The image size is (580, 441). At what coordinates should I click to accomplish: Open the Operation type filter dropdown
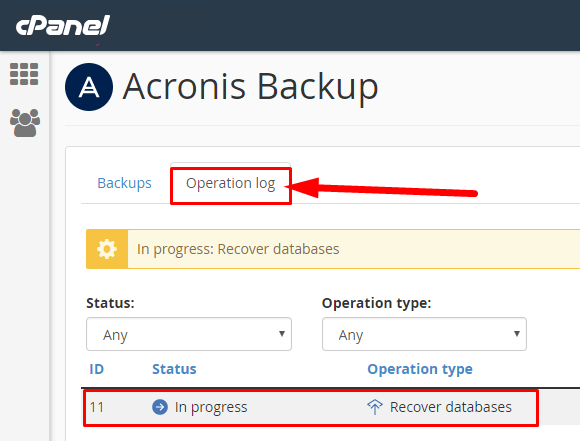point(424,334)
